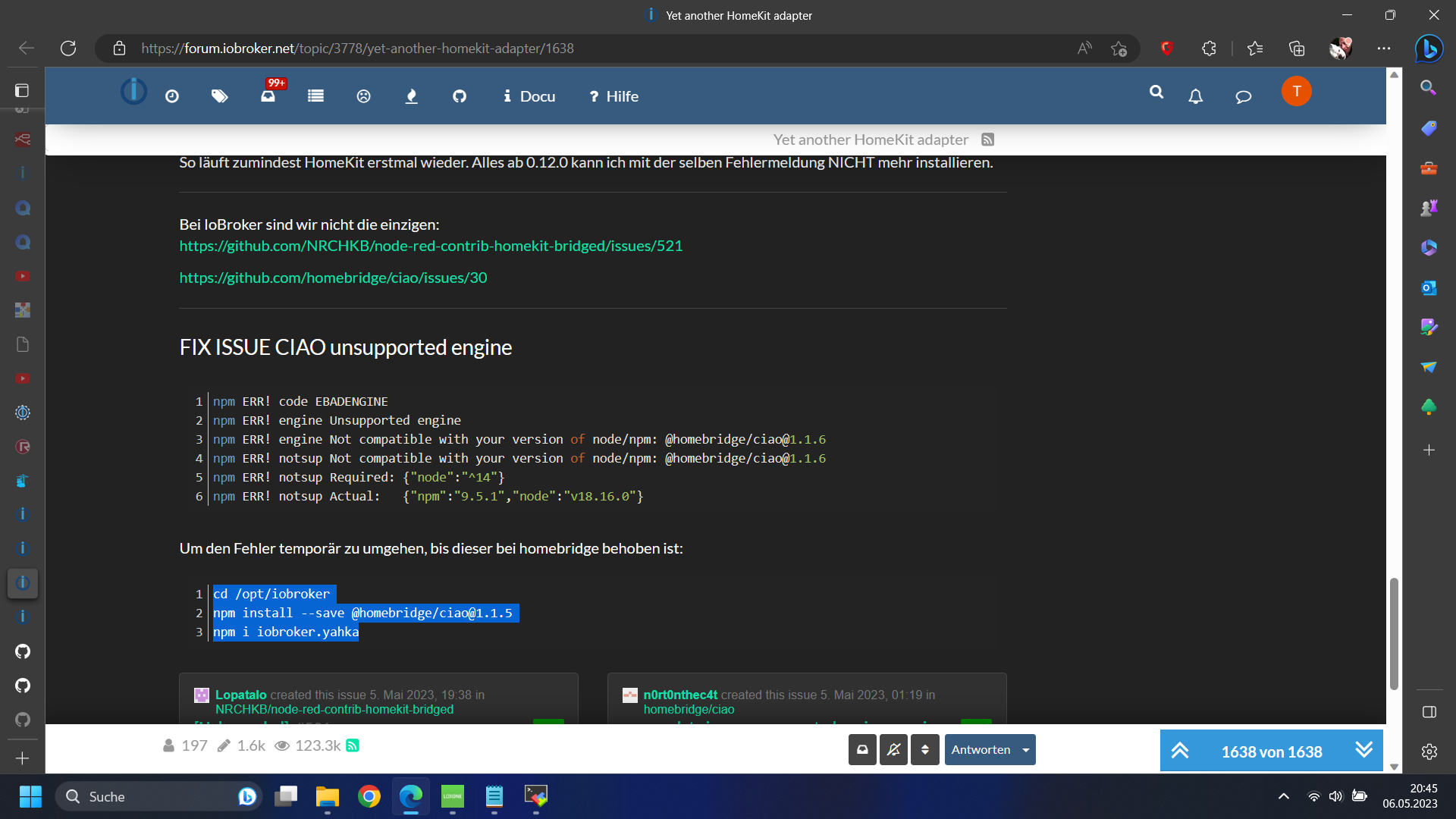Open the Hilfe menu item
The width and height of the screenshot is (1456, 819).
click(x=614, y=96)
